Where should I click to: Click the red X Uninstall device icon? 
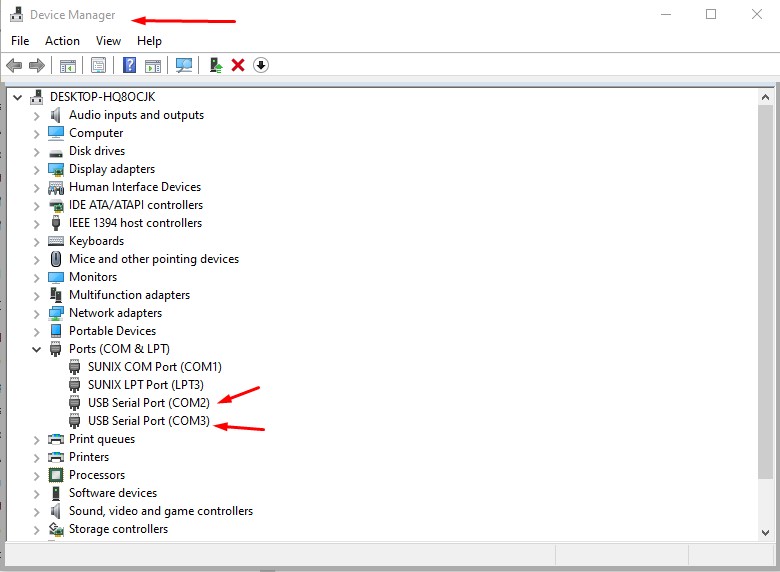pos(238,65)
